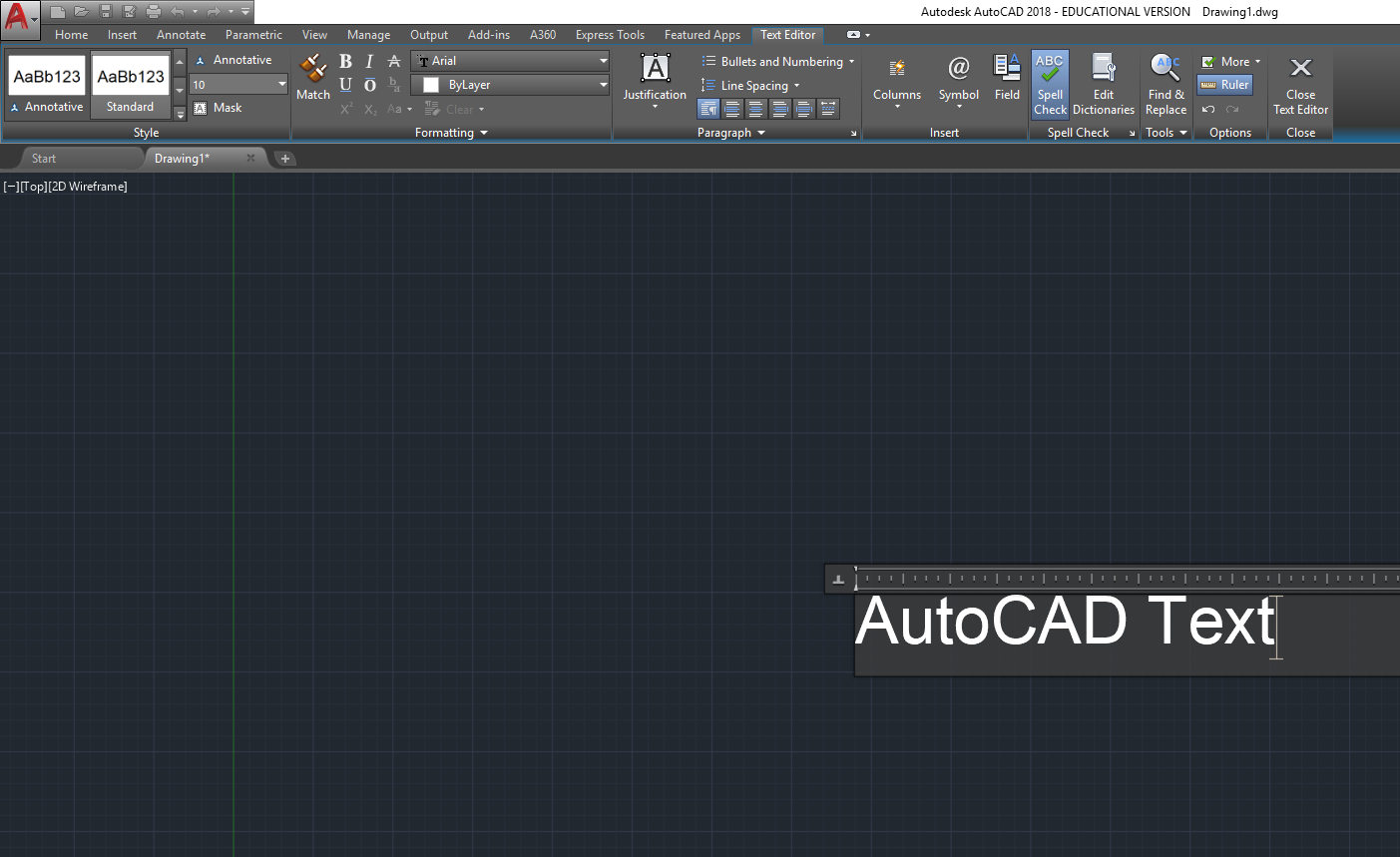Screen dimensions: 1400x857
Task: Click the Undo arrow in quick access toolbar
Action: click(177, 12)
